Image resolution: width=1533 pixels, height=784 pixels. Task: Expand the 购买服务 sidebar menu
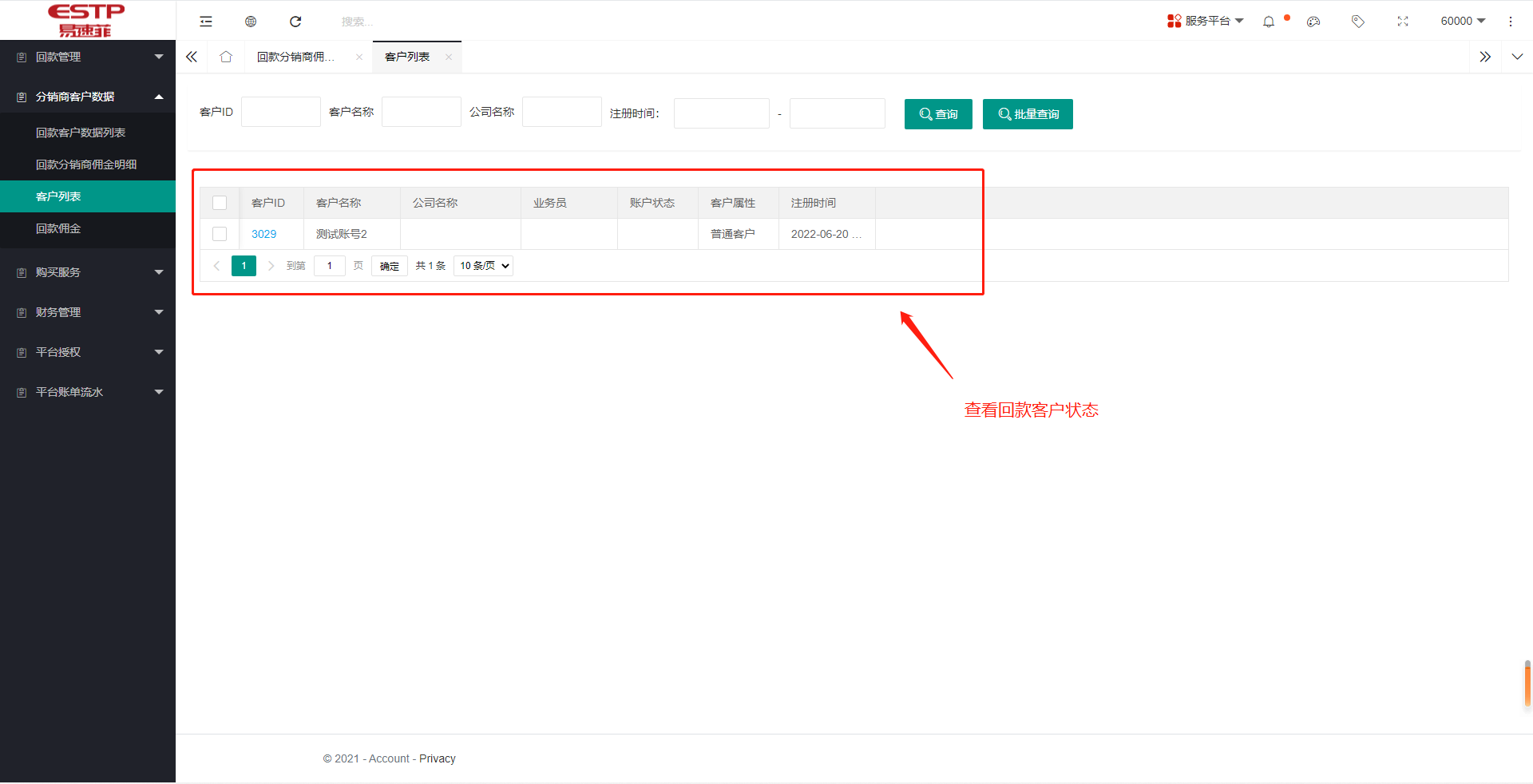[88, 272]
